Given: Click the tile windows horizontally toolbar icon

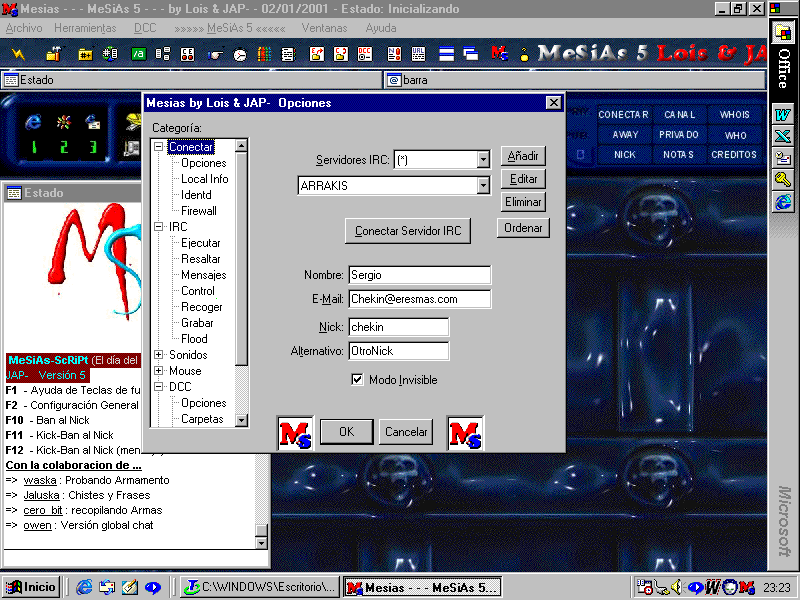Looking at the screenshot, I should click(x=446, y=54).
